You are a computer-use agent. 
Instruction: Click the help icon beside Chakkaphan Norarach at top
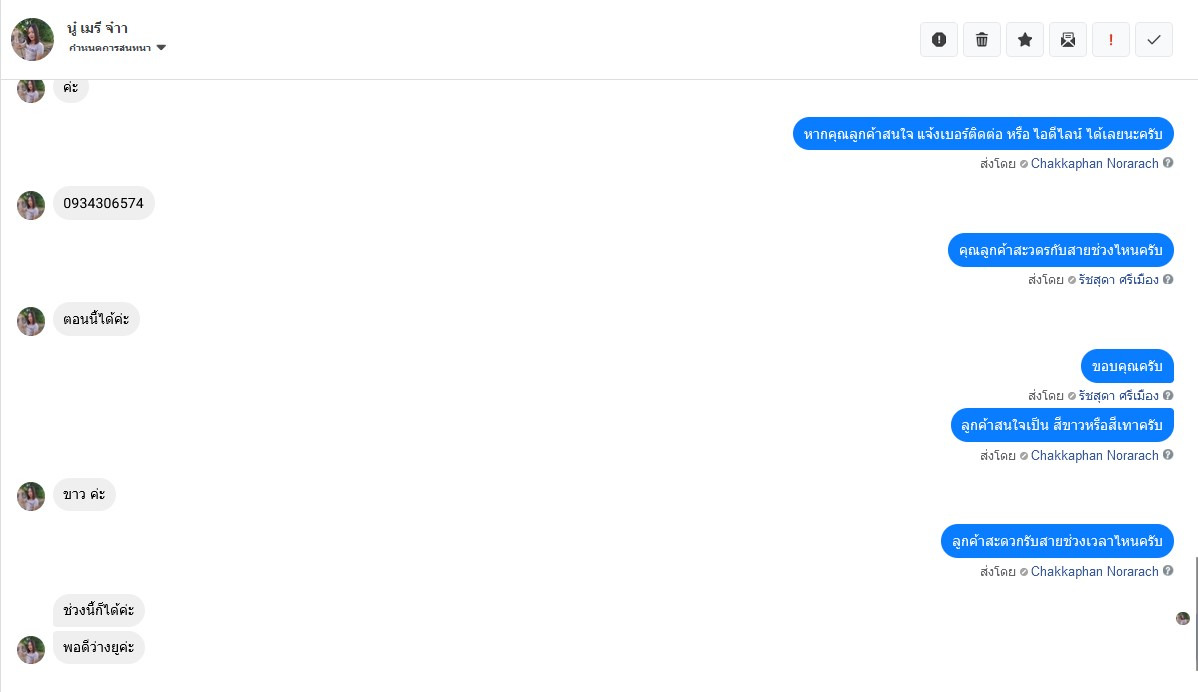point(1167,163)
